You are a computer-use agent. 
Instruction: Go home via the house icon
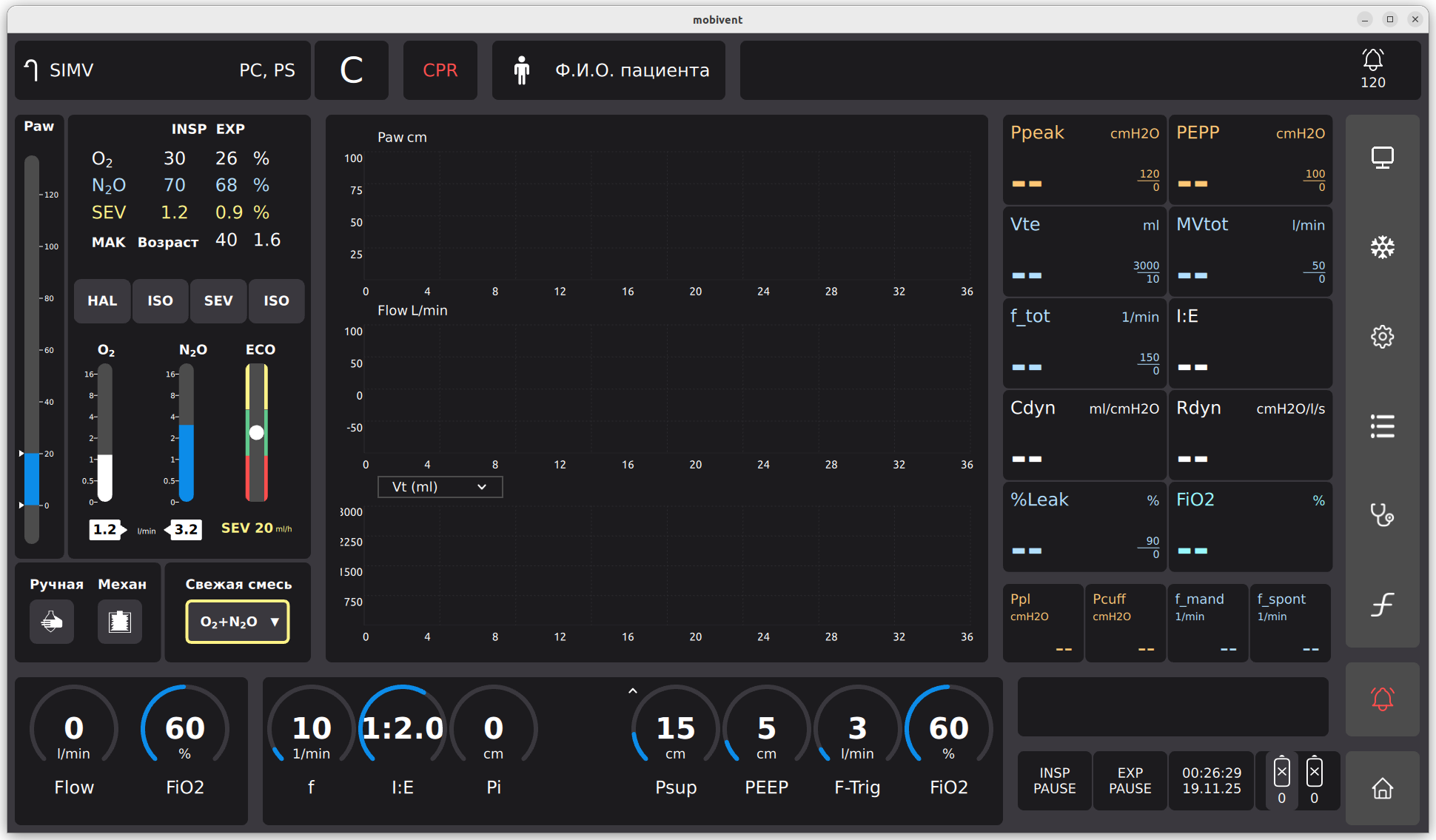tap(1382, 788)
